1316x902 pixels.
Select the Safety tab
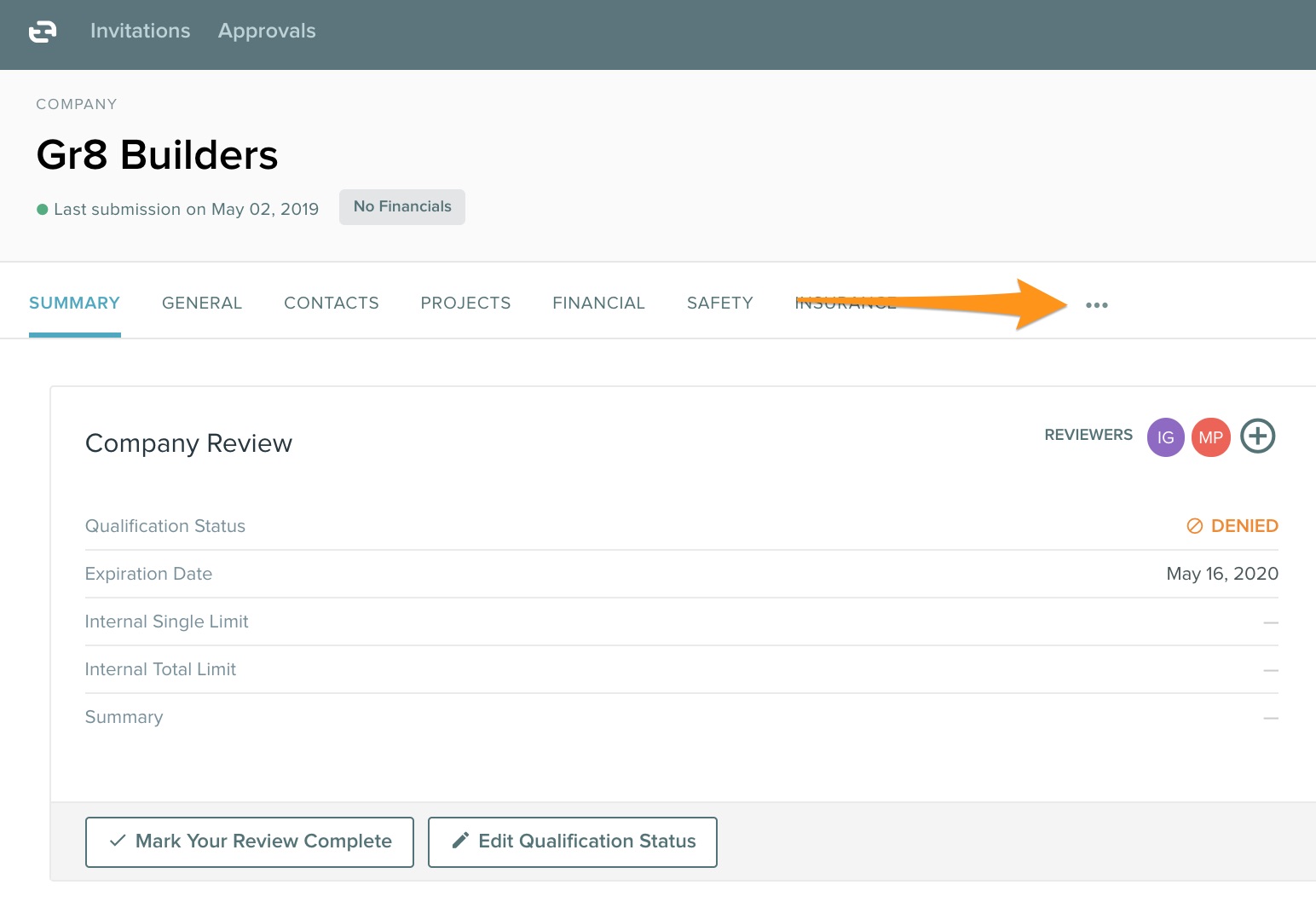point(719,304)
